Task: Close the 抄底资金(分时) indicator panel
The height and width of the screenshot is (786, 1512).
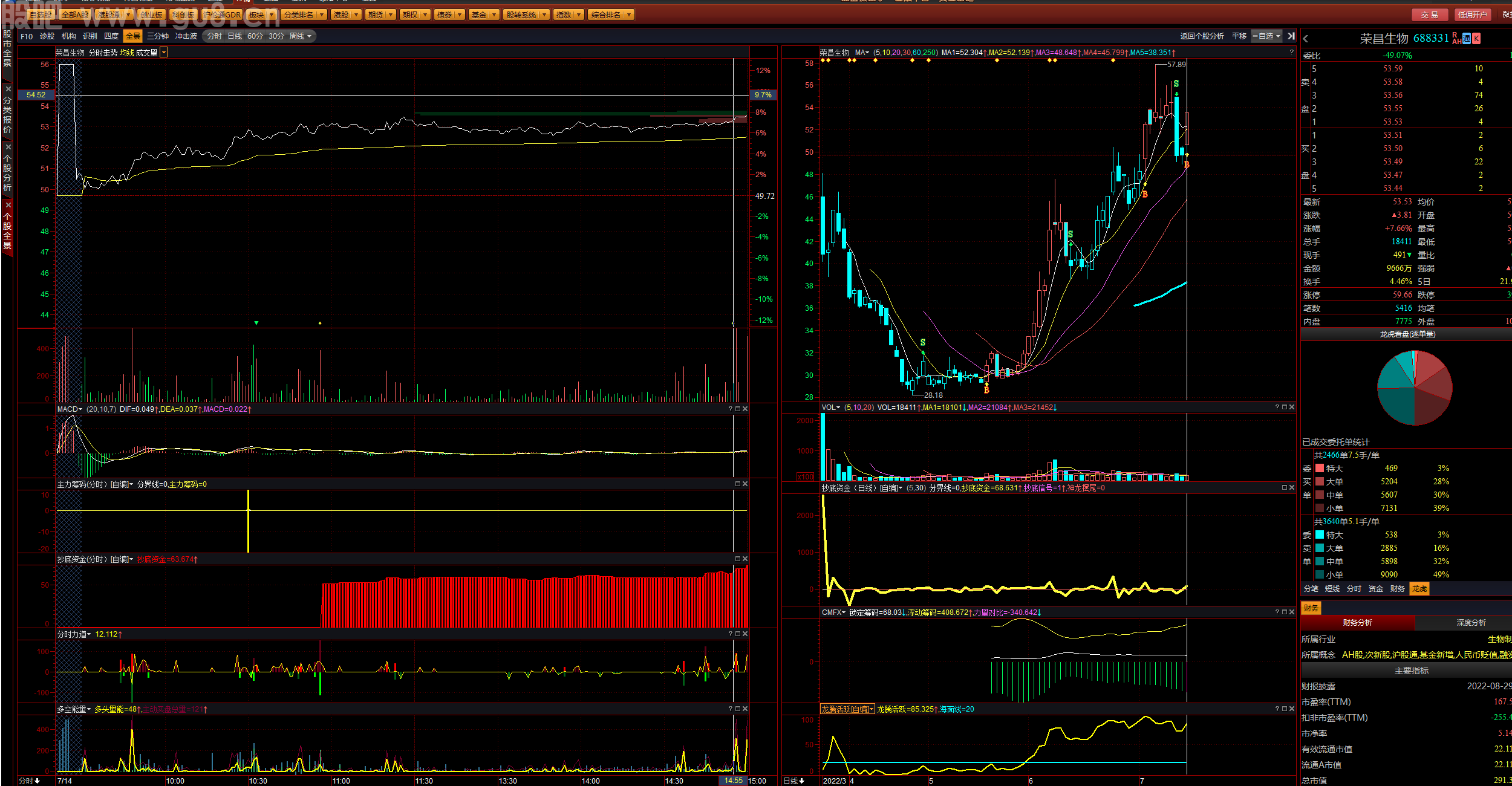Action: (x=745, y=559)
